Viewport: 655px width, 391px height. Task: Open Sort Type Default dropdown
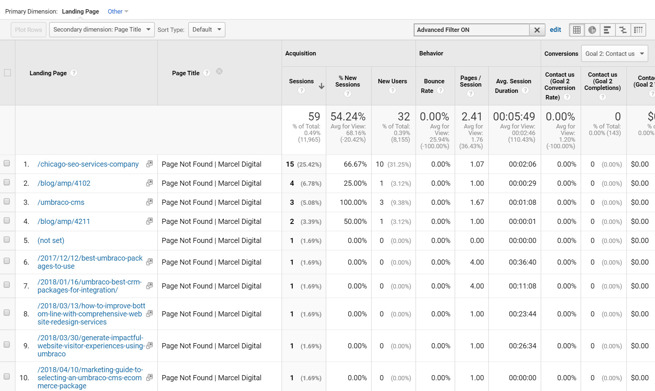(207, 30)
